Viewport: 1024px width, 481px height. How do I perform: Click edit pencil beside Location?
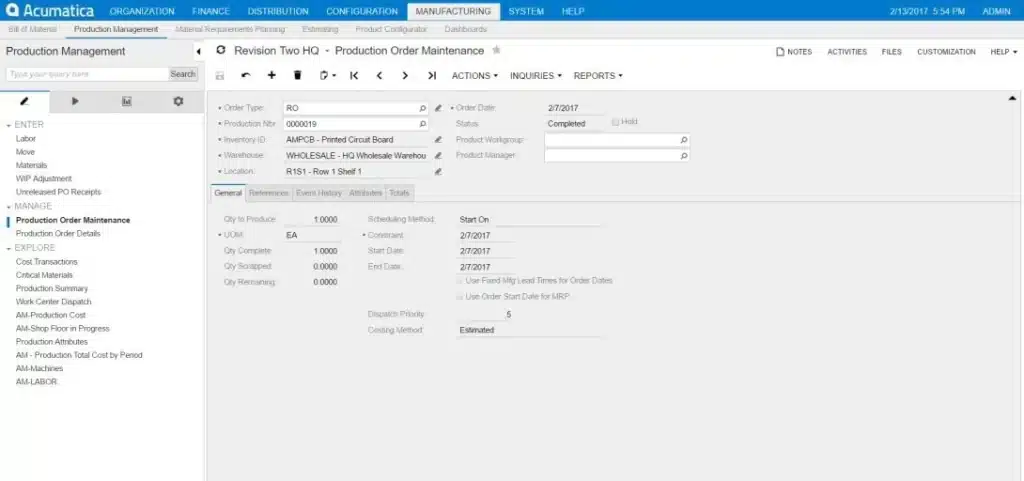[x=438, y=172]
